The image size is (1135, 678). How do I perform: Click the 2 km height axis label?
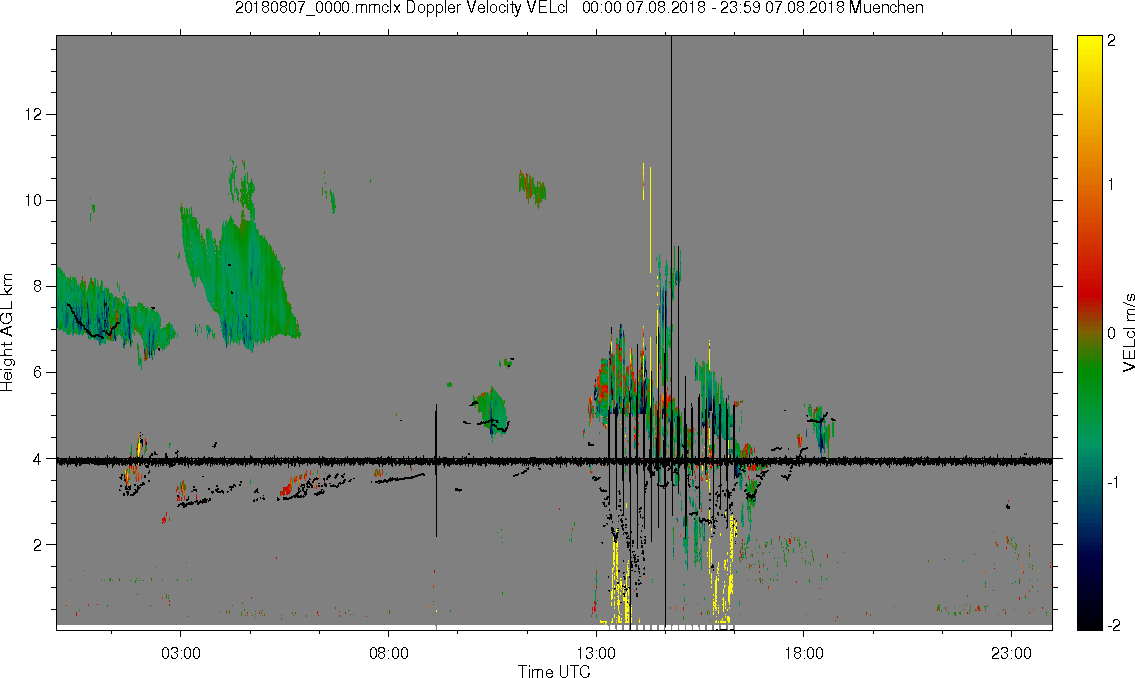click(x=38, y=545)
